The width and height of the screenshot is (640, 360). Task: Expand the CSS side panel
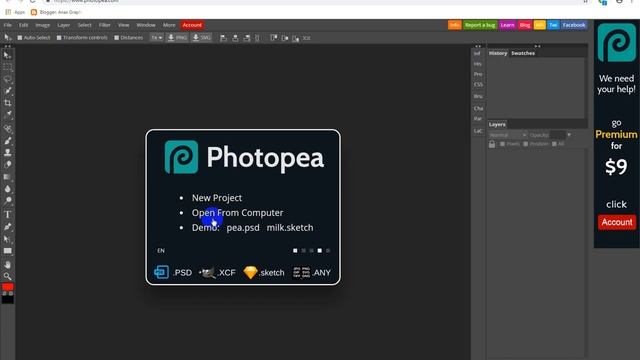[478, 84]
